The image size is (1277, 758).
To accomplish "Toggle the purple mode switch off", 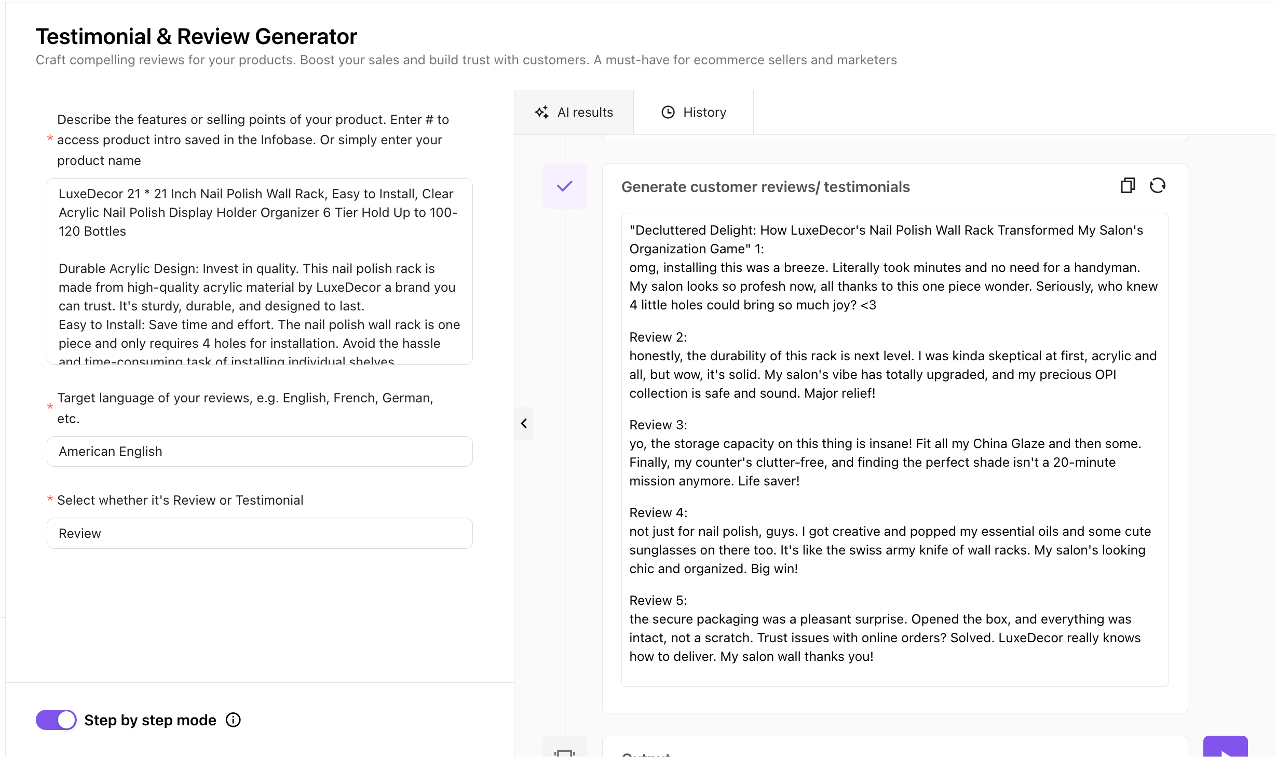I will 56,719.
